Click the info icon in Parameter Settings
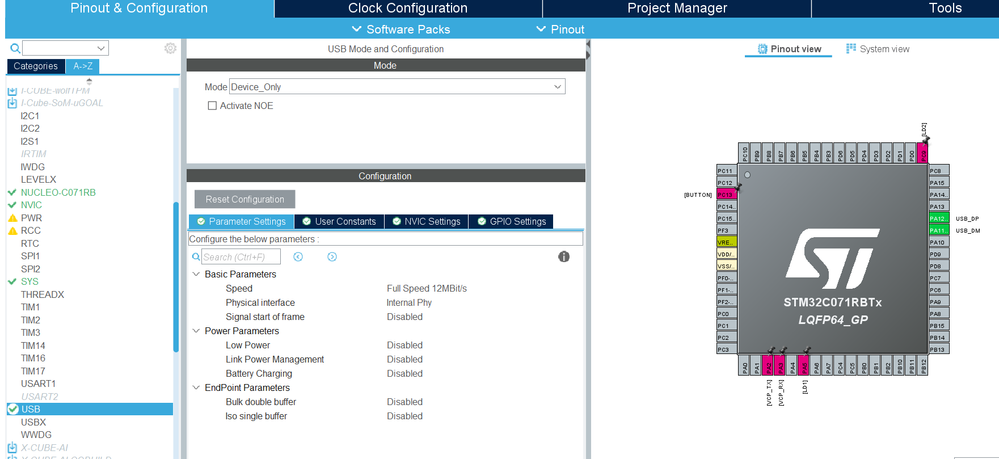 pyautogui.click(x=564, y=257)
